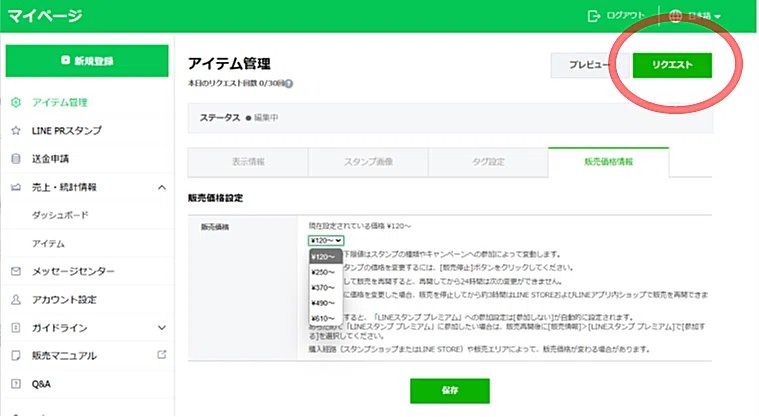
Task: Click the 現在設定されている価格 ¥120~ text
Action: (x=360, y=226)
